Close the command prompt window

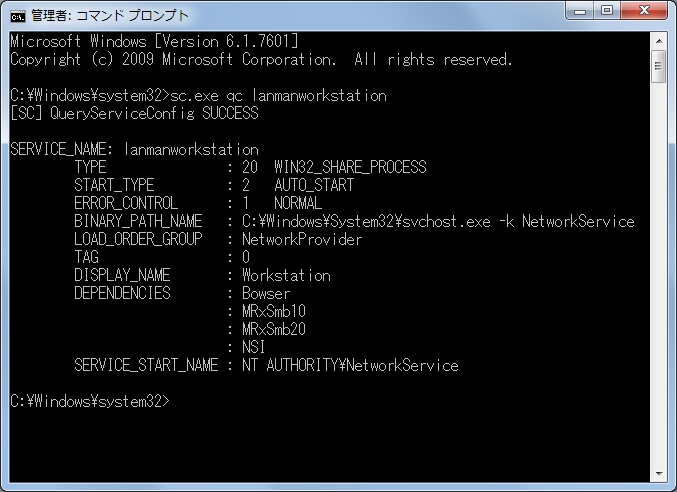tap(644, 11)
